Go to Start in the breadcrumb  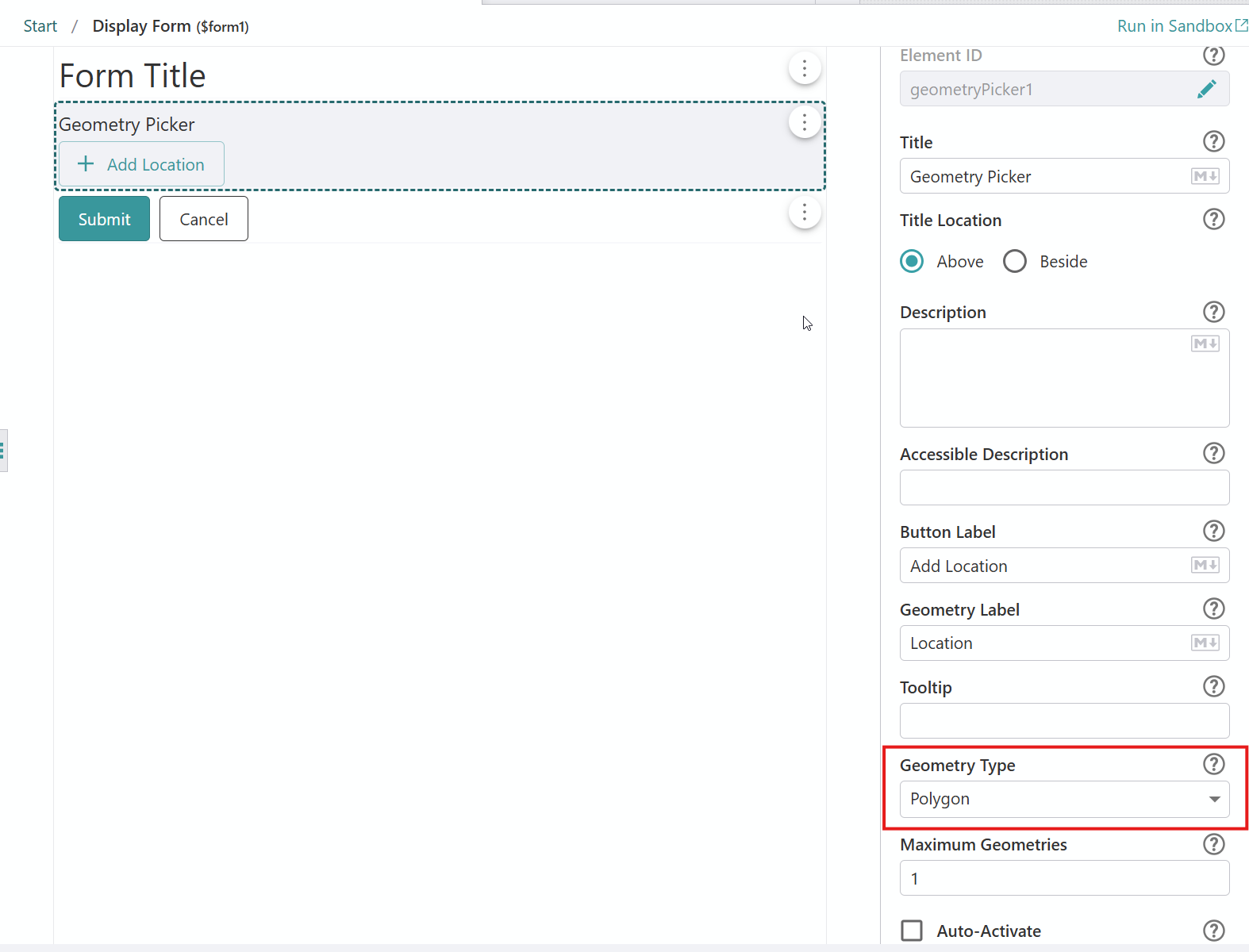coord(40,26)
